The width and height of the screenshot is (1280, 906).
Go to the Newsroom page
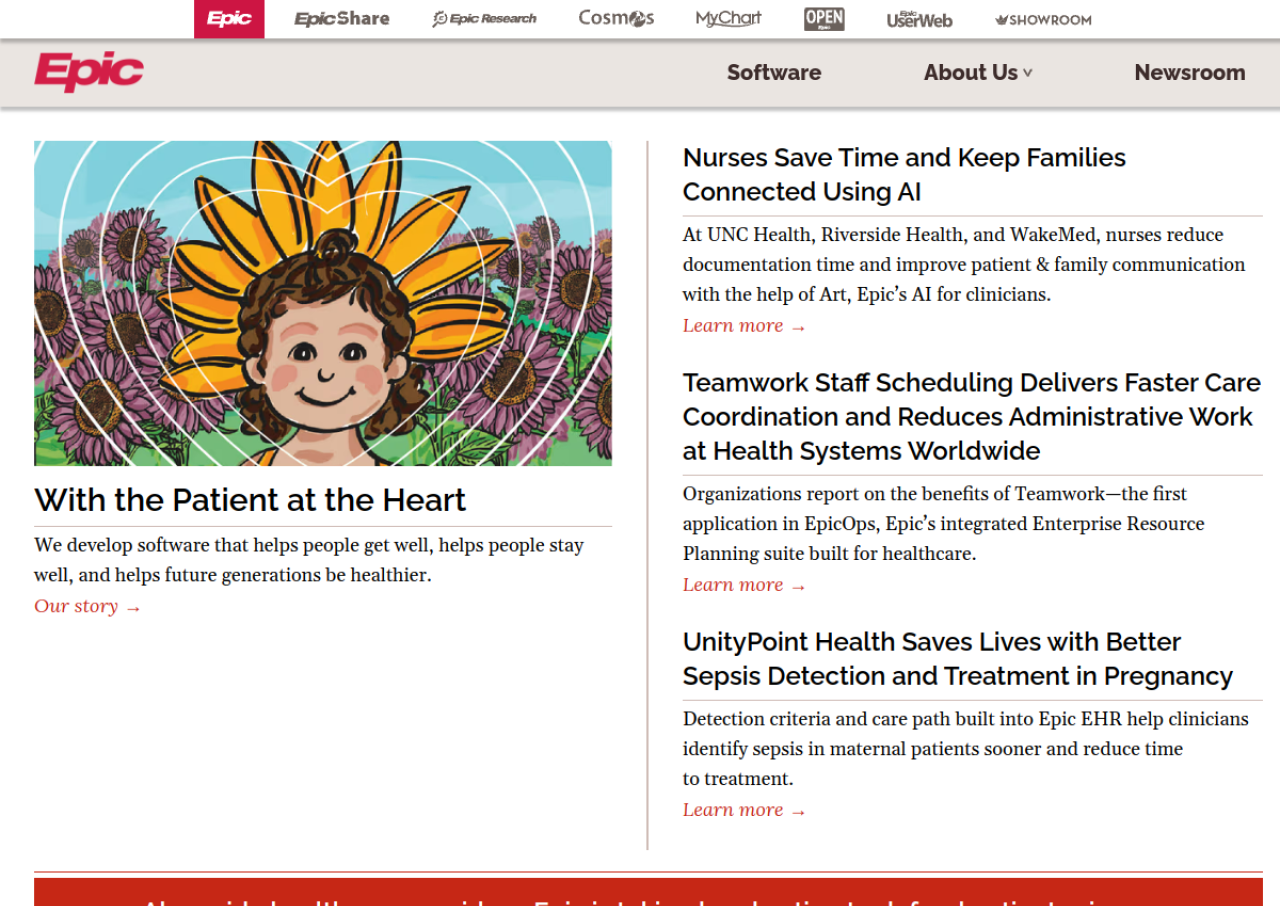[x=1190, y=72]
